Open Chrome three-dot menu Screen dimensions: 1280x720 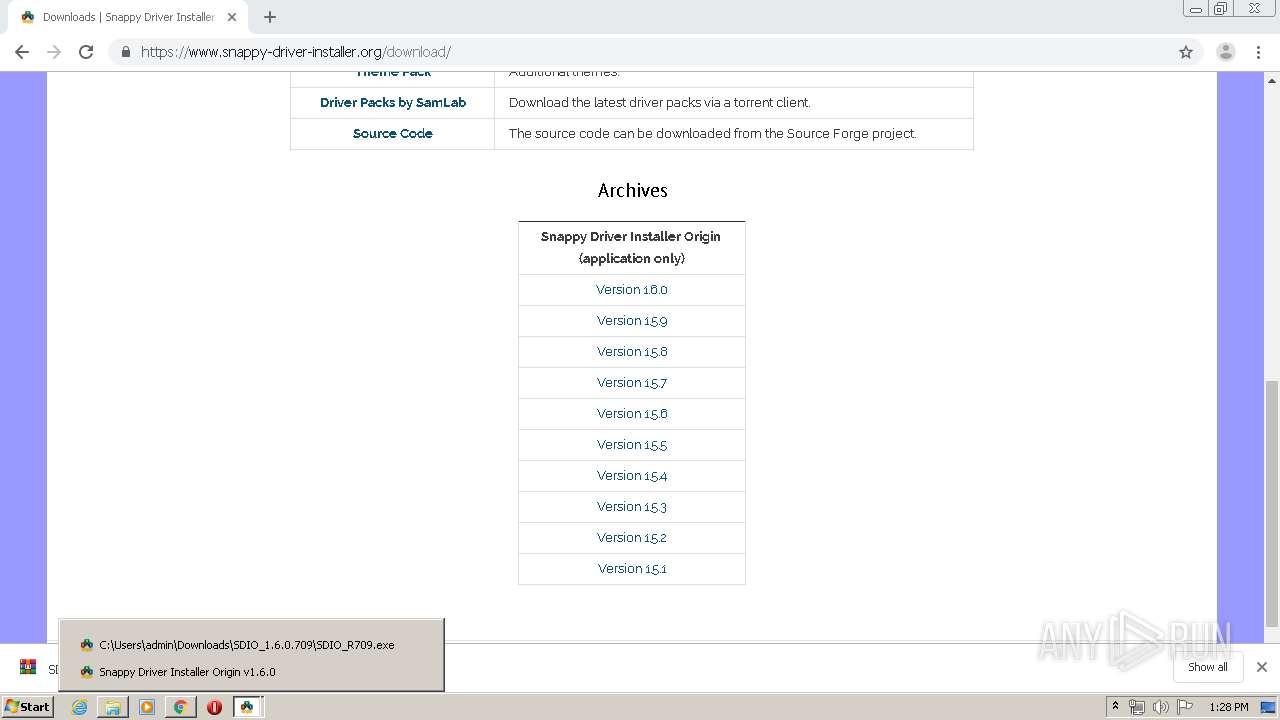(1259, 52)
